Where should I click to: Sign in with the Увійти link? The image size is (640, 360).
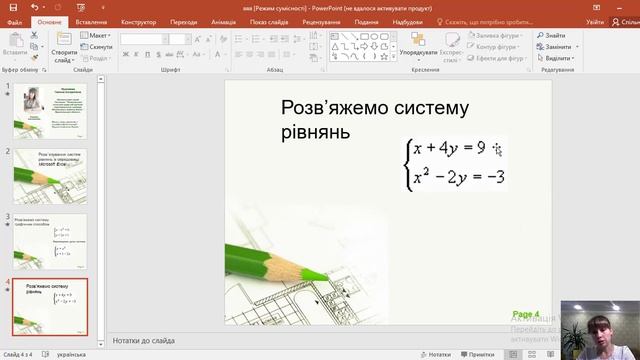(x=595, y=22)
